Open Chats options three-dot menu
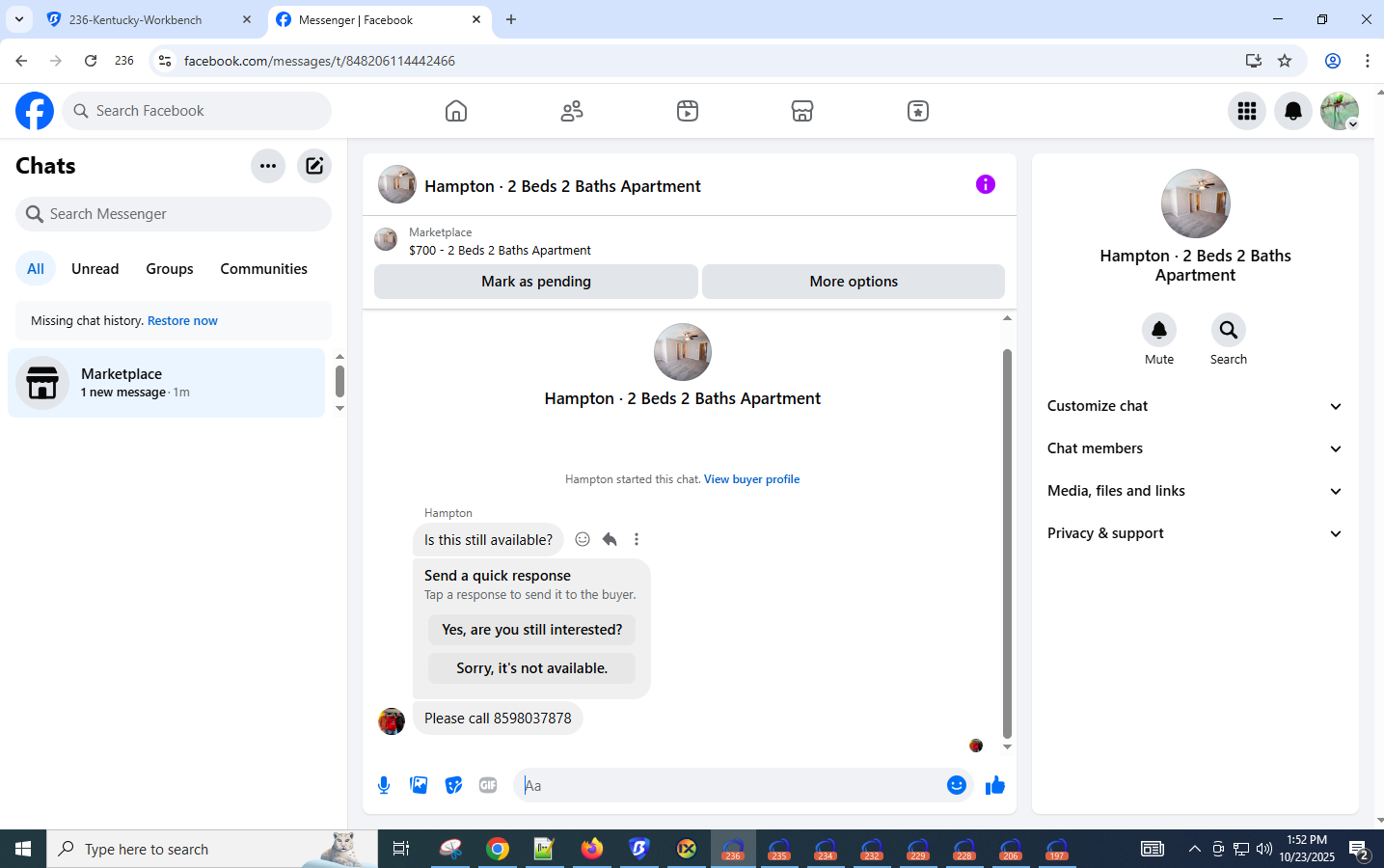The height and width of the screenshot is (868, 1384). point(268,166)
